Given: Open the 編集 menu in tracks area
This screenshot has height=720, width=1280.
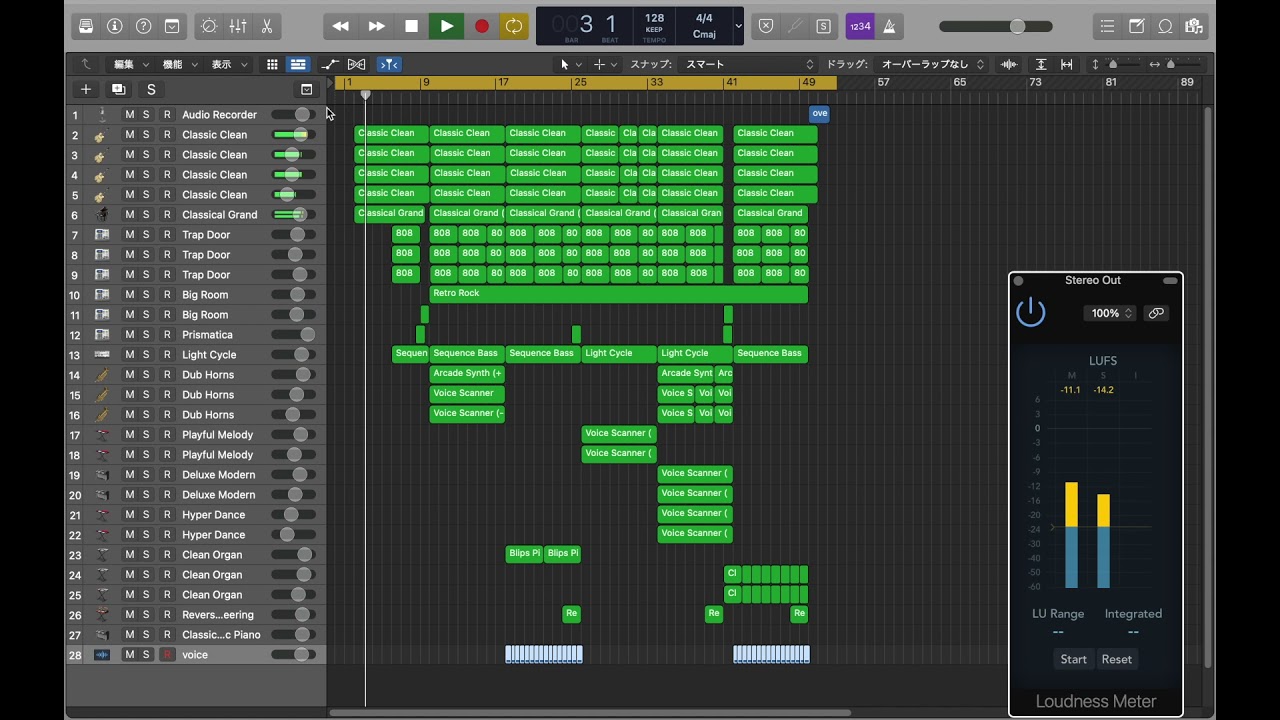Looking at the screenshot, I should pyautogui.click(x=131, y=64).
